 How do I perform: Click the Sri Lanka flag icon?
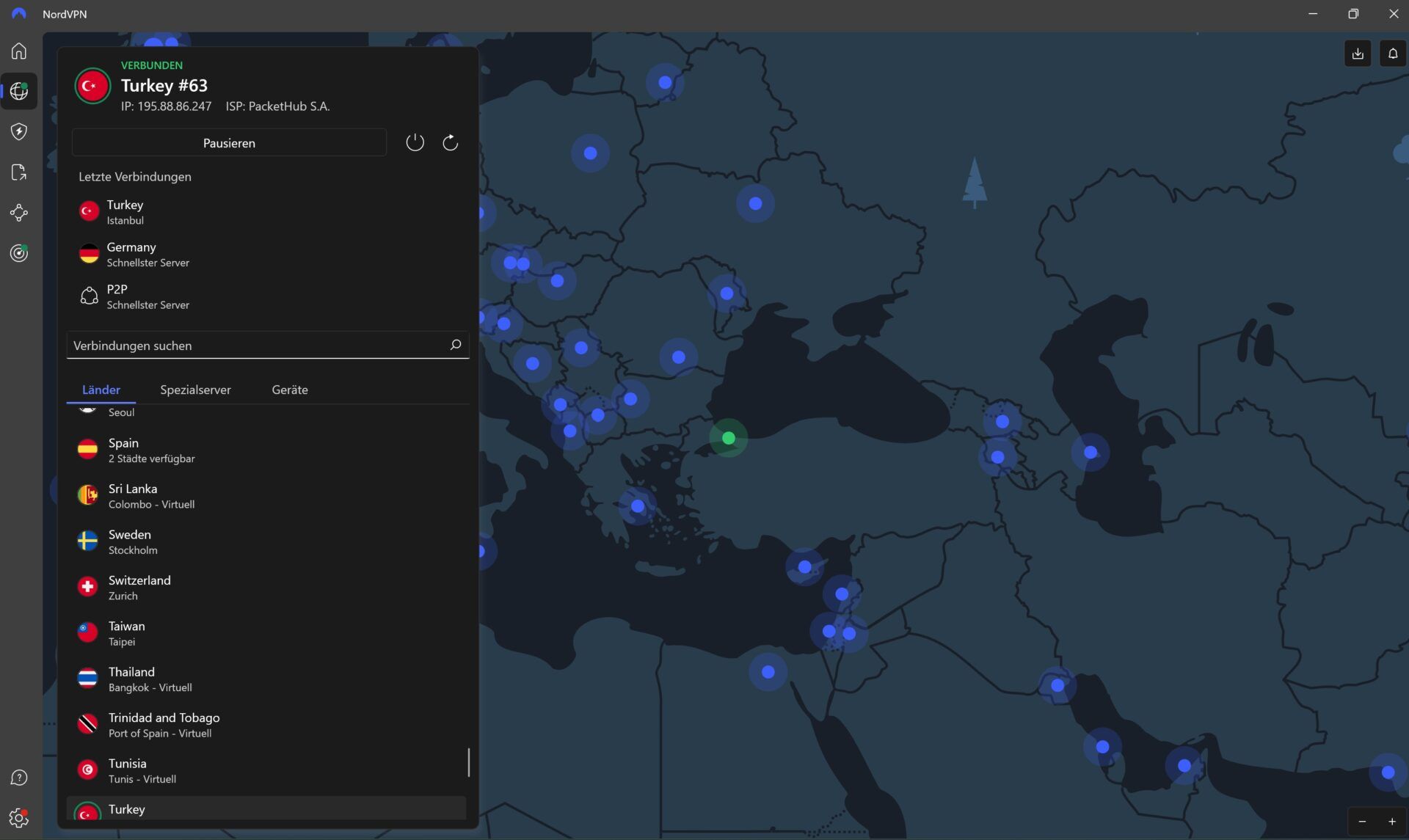click(x=87, y=495)
